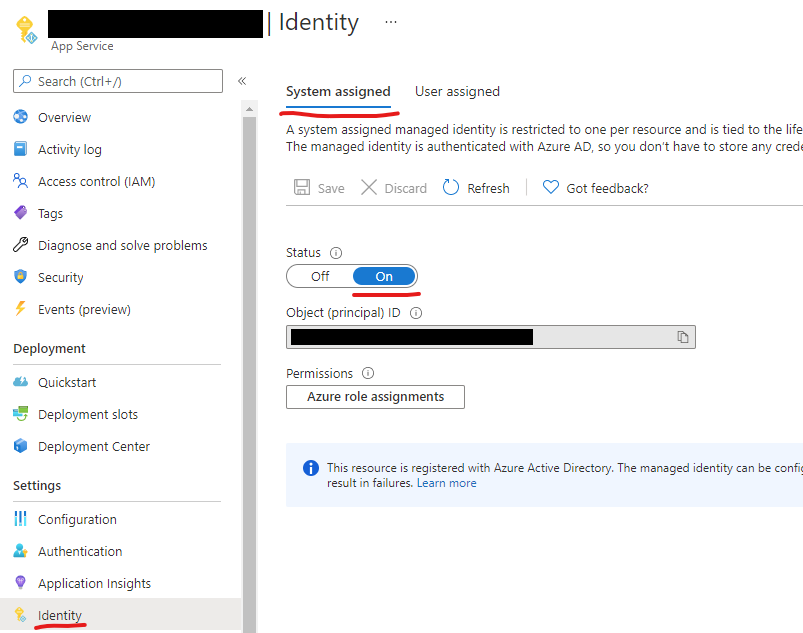This screenshot has width=803, height=633.
Task: Switch to the User assigned tab
Action: pyautogui.click(x=457, y=92)
